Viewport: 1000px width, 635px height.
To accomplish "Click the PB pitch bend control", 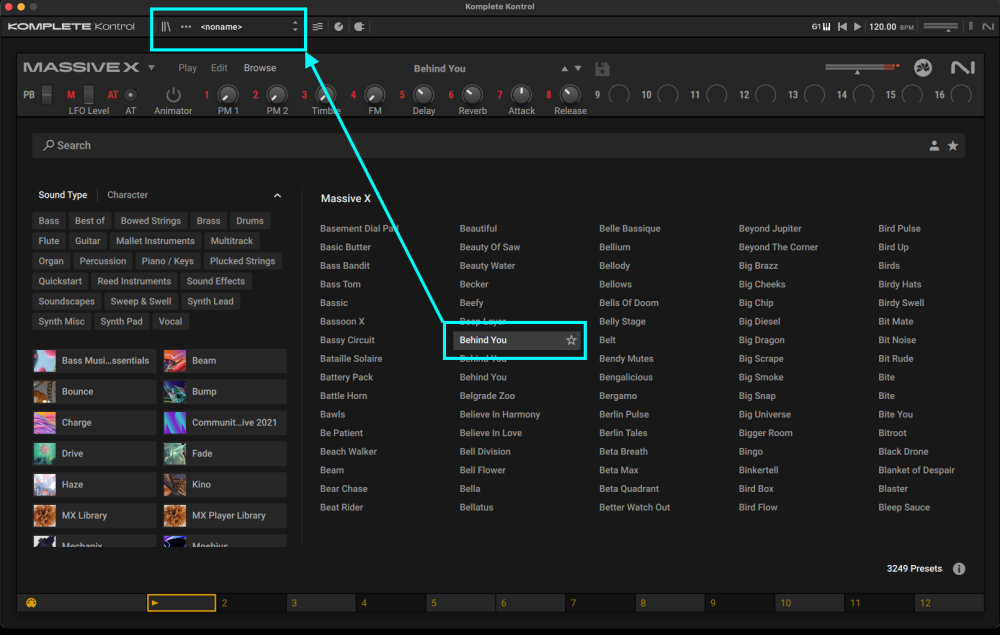I will tap(47, 95).
